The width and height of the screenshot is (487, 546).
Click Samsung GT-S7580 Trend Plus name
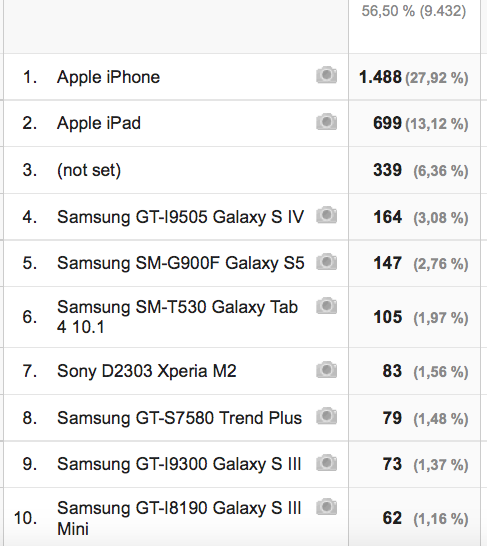tap(179, 418)
